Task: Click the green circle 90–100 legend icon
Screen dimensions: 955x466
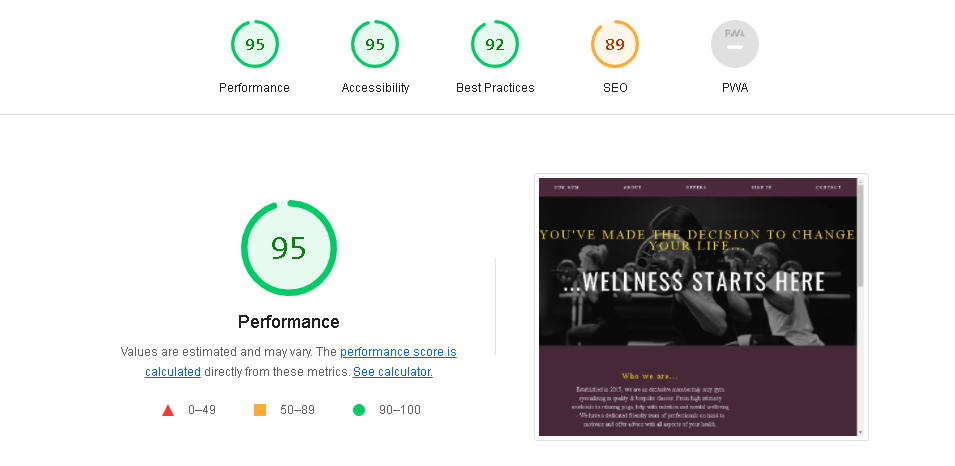Action: click(x=359, y=410)
